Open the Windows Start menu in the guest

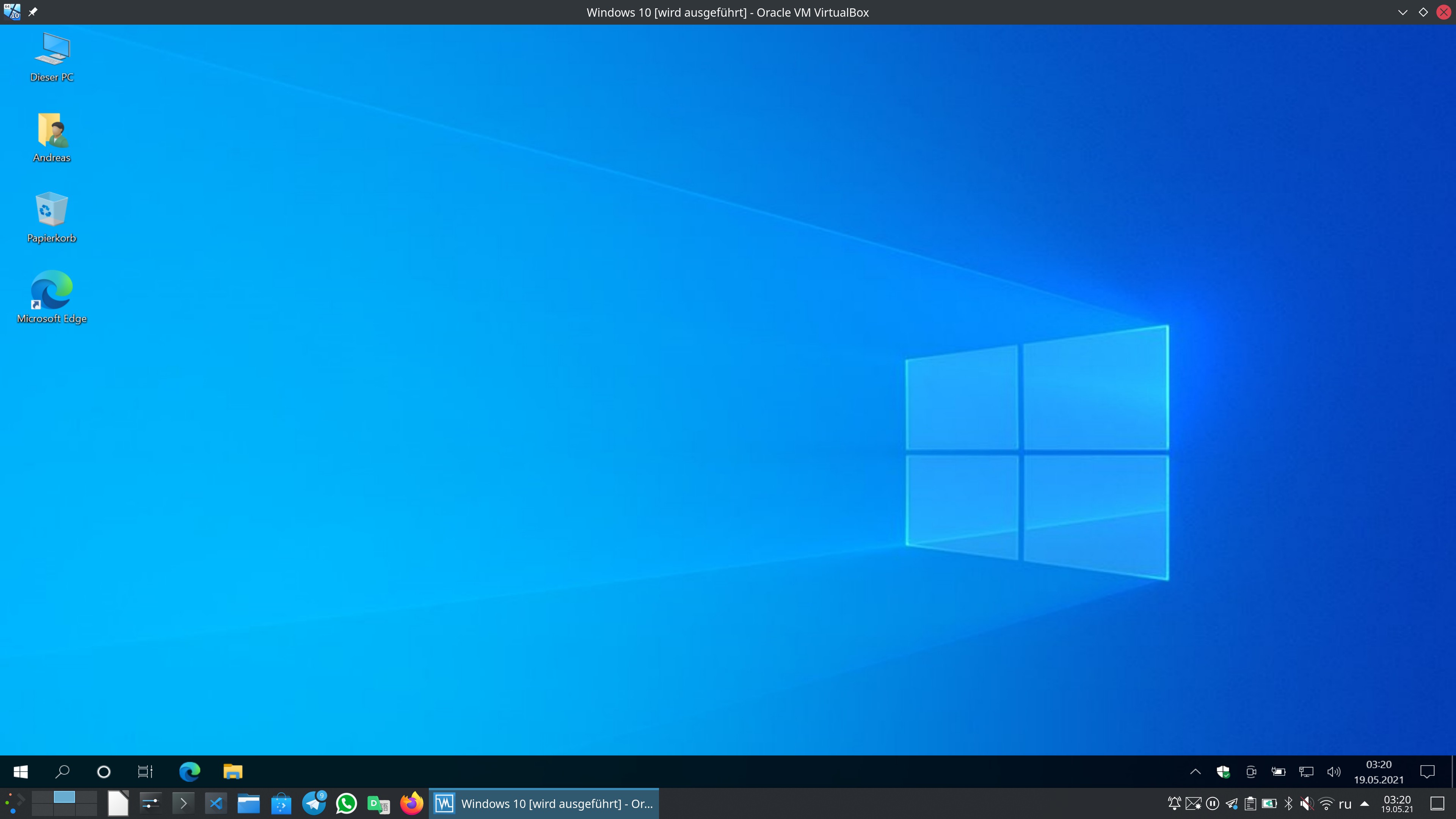[21, 772]
